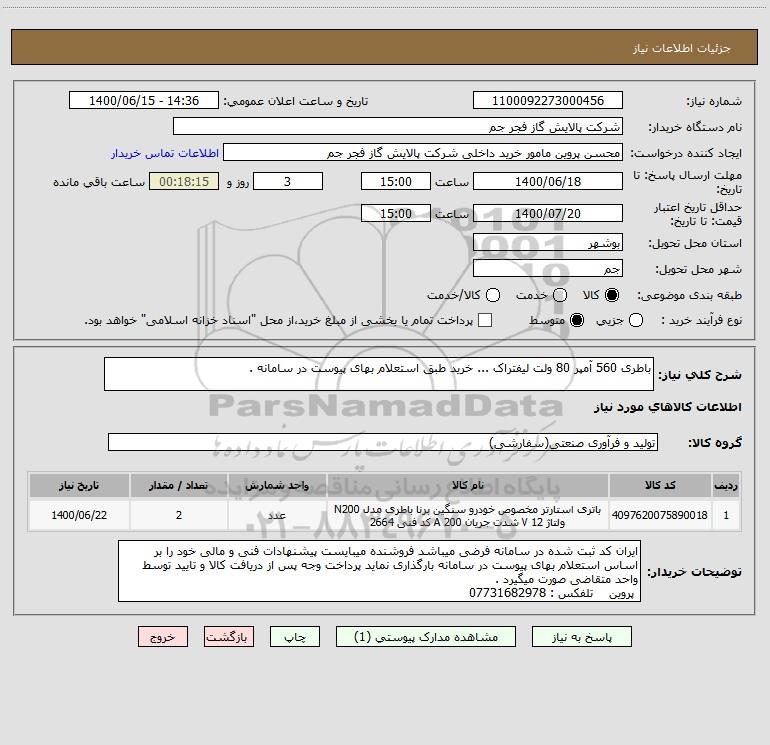Open مشاهده مدارک پیوستی (1) button
The height and width of the screenshot is (745, 770).
(x=426, y=637)
